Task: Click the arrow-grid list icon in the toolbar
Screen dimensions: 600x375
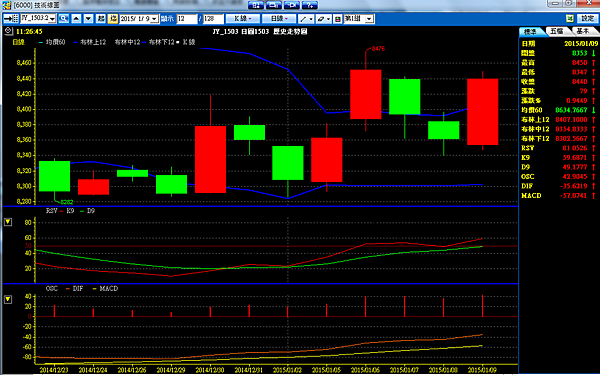Action: pos(11,18)
